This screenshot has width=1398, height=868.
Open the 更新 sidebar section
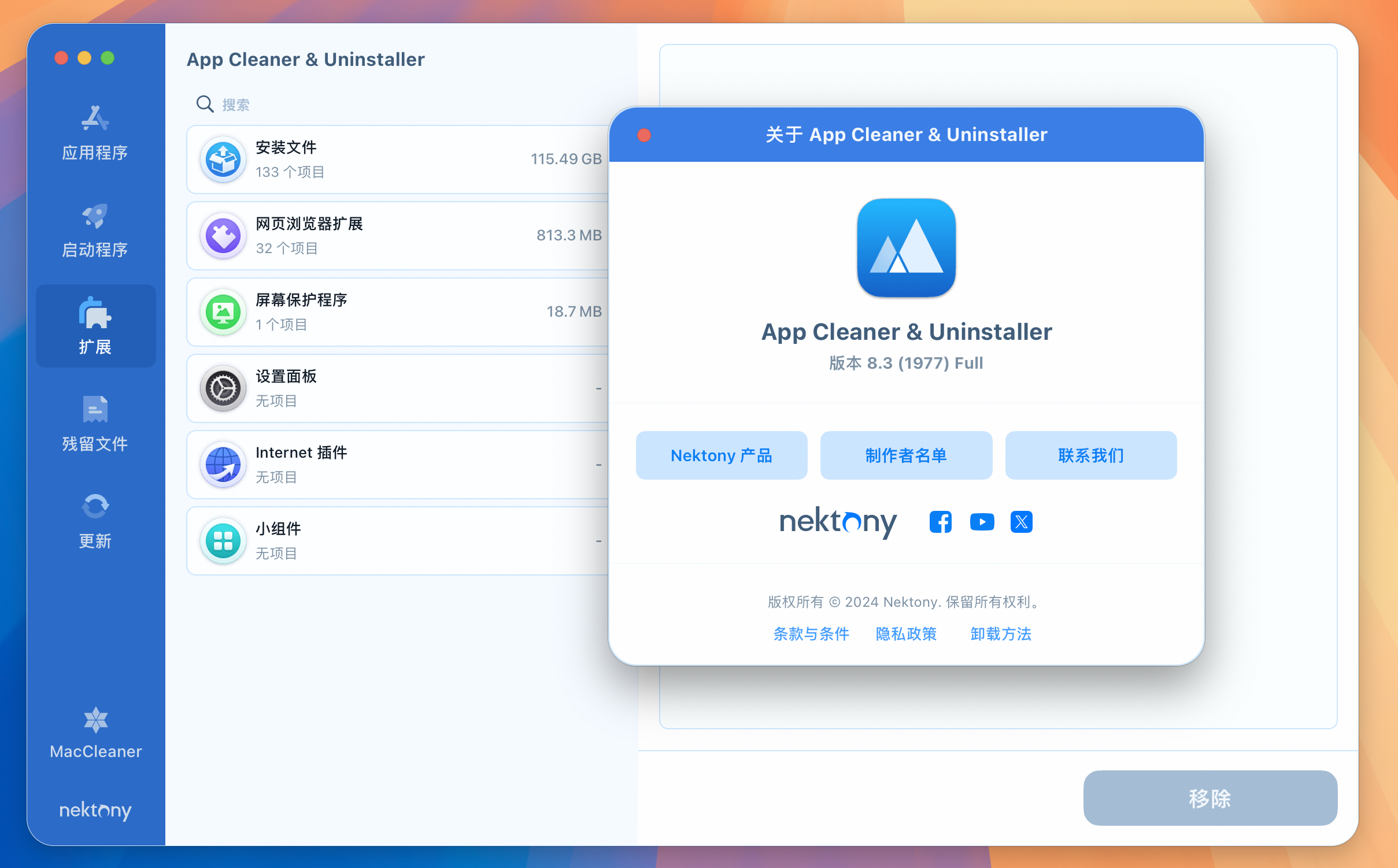coord(95,521)
